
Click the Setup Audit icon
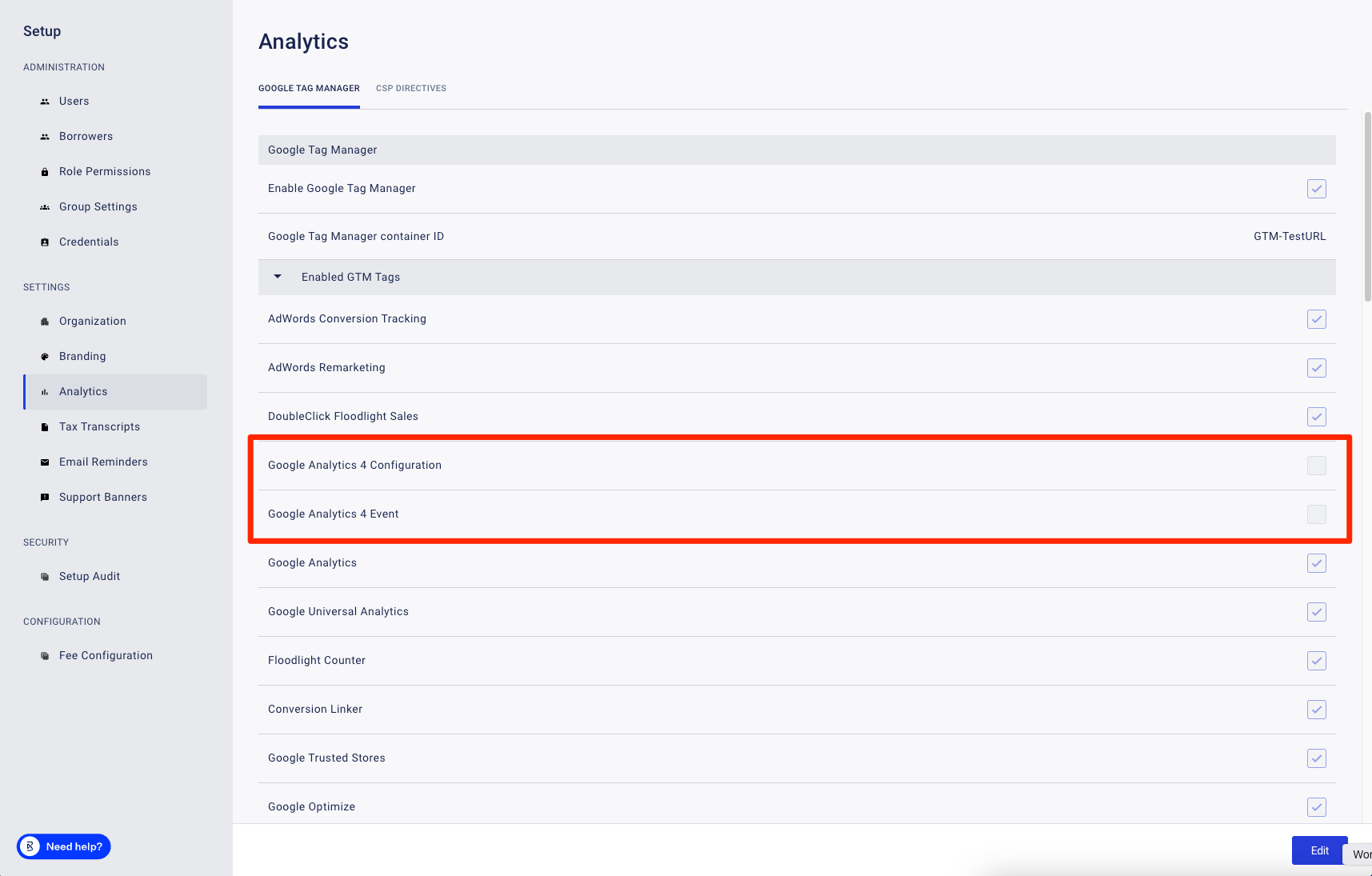click(x=45, y=577)
